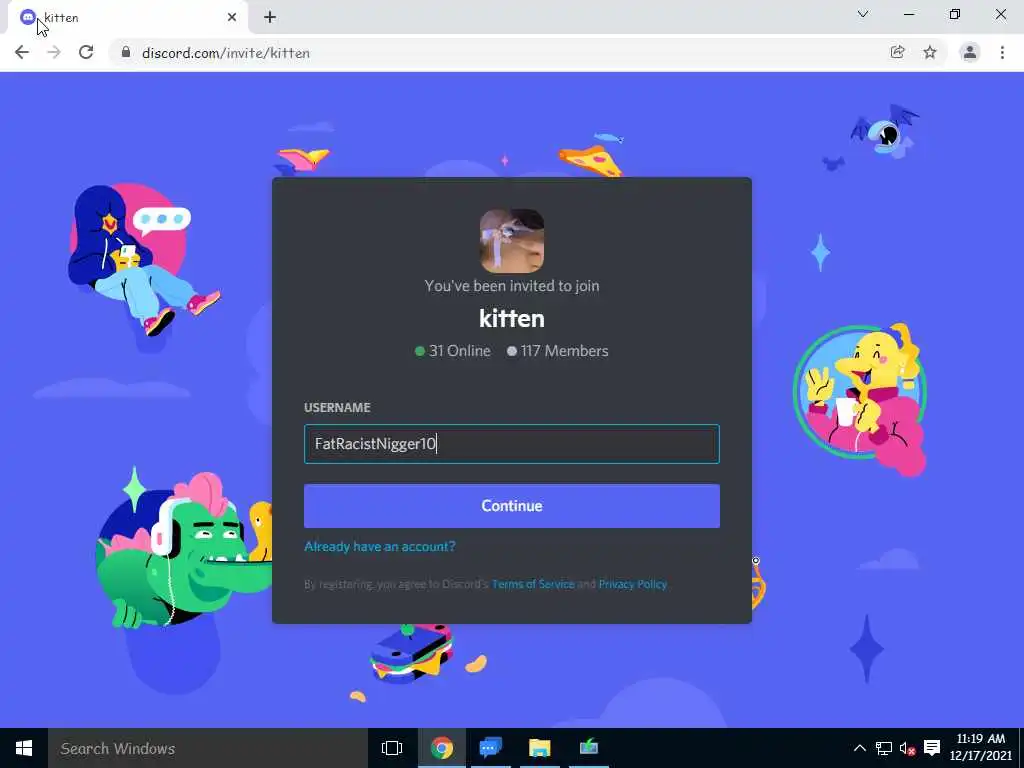Image resolution: width=1024 pixels, height=768 pixels.
Task: Open Task View on the taskbar
Action: [392, 748]
